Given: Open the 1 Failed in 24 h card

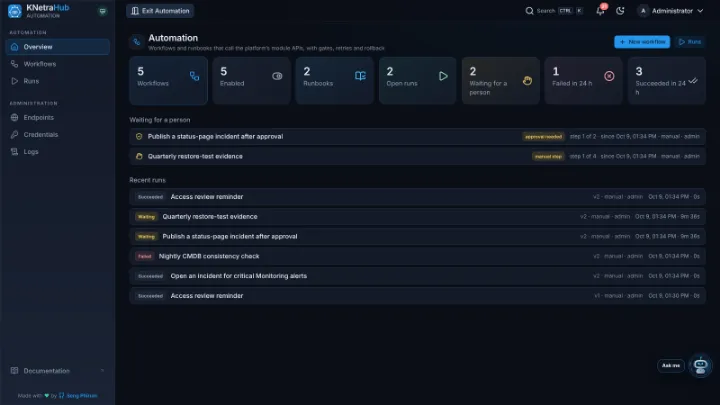Looking at the screenshot, I should [584, 80].
